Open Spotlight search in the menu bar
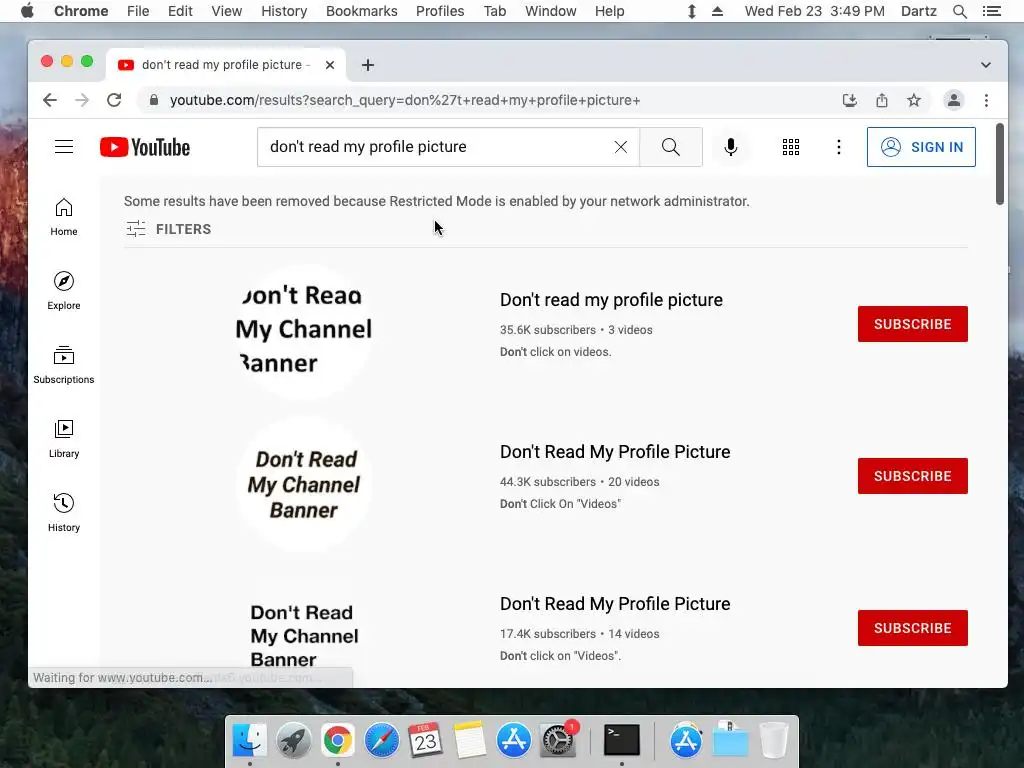The width and height of the screenshot is (1024, 768). (959, 11)
